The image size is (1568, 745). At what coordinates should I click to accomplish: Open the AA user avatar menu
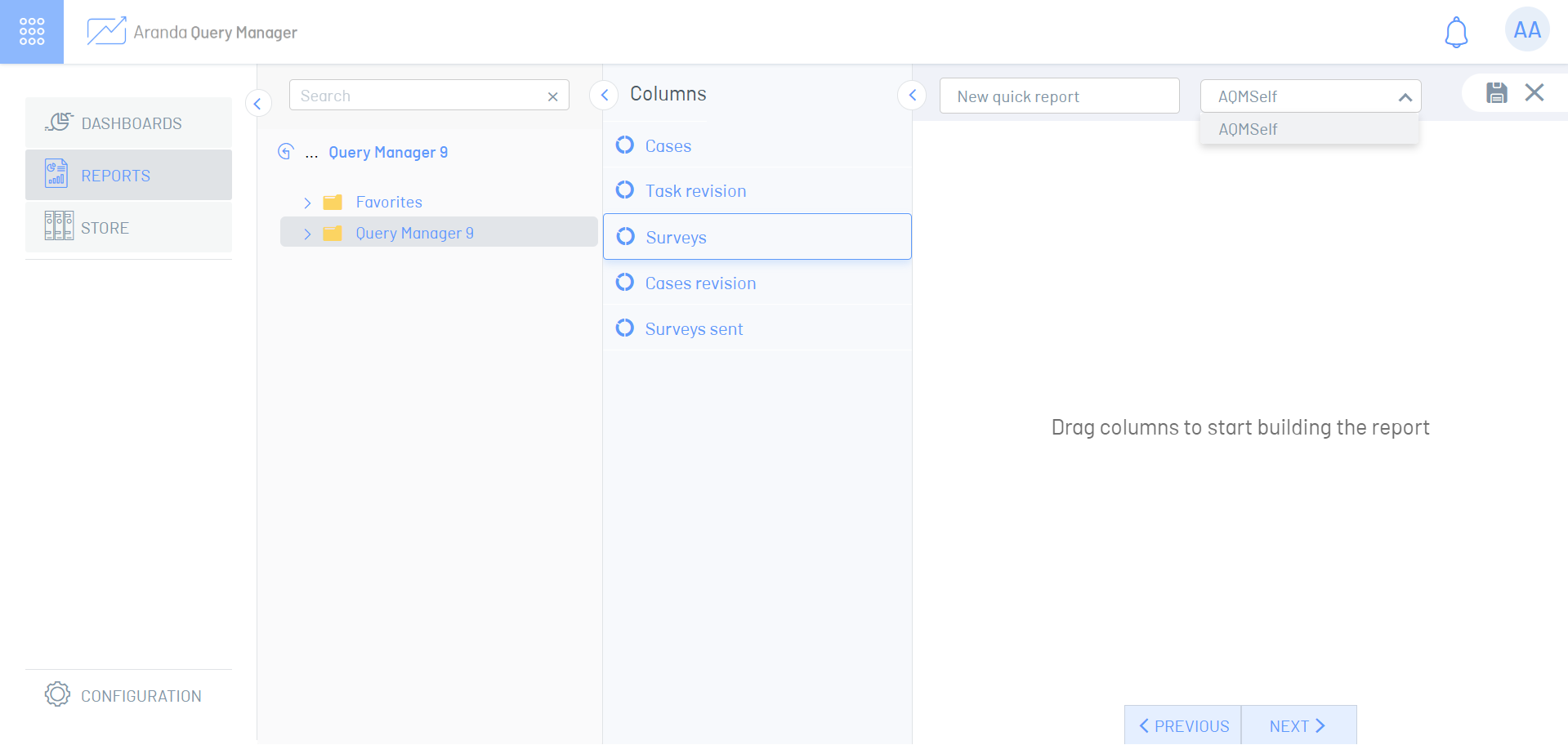1526,30
